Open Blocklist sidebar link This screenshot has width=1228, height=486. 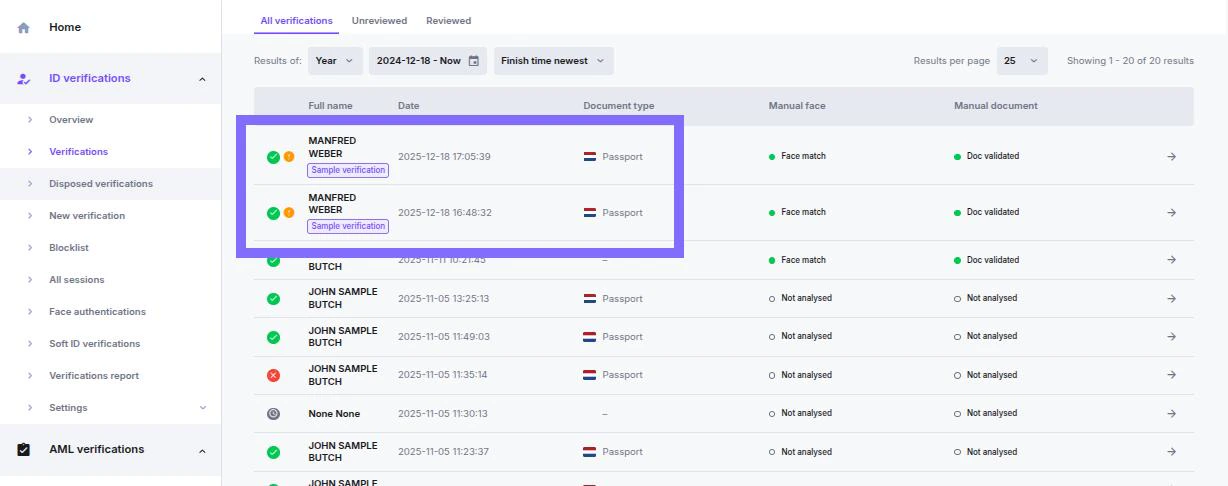69,248
